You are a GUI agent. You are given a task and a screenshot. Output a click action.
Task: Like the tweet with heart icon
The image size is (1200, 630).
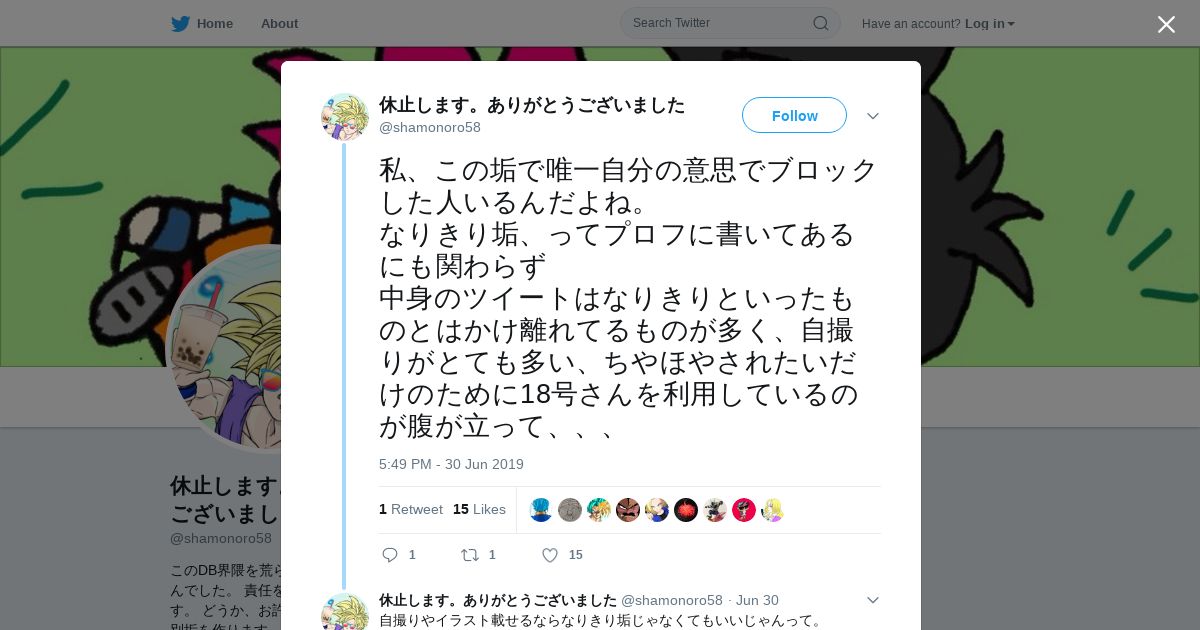[x=550, y=555]
